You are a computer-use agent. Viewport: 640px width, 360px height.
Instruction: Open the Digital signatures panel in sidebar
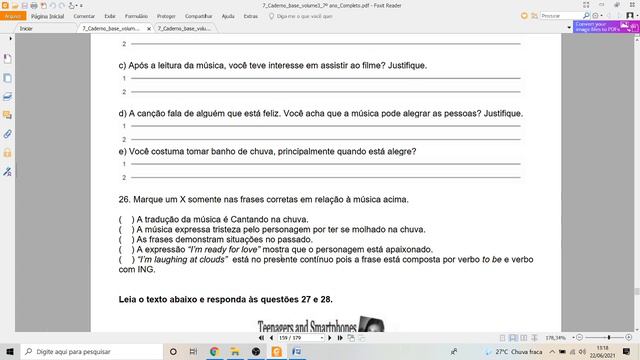tap(7, 172)
